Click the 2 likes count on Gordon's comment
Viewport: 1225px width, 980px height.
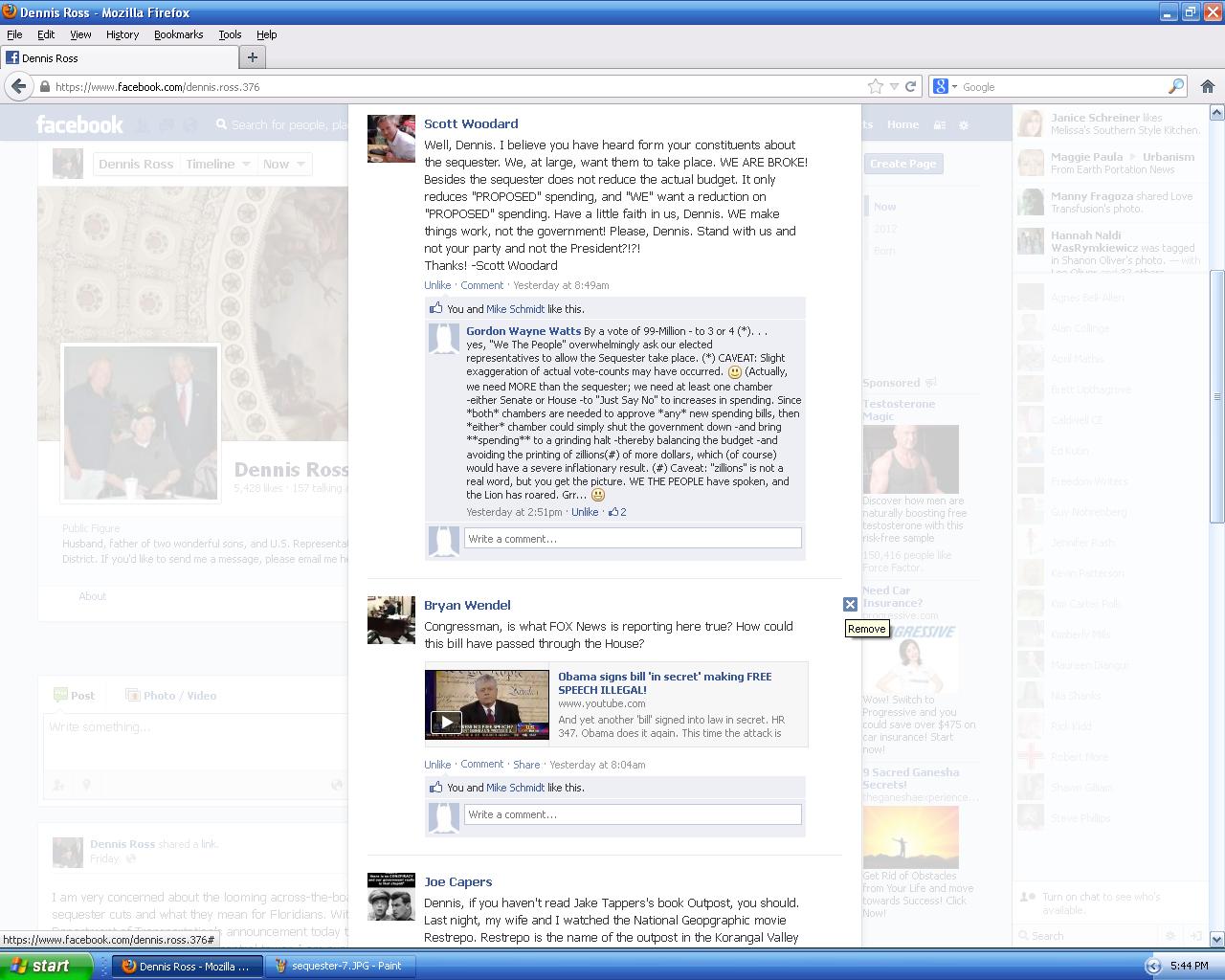point(617,512)
